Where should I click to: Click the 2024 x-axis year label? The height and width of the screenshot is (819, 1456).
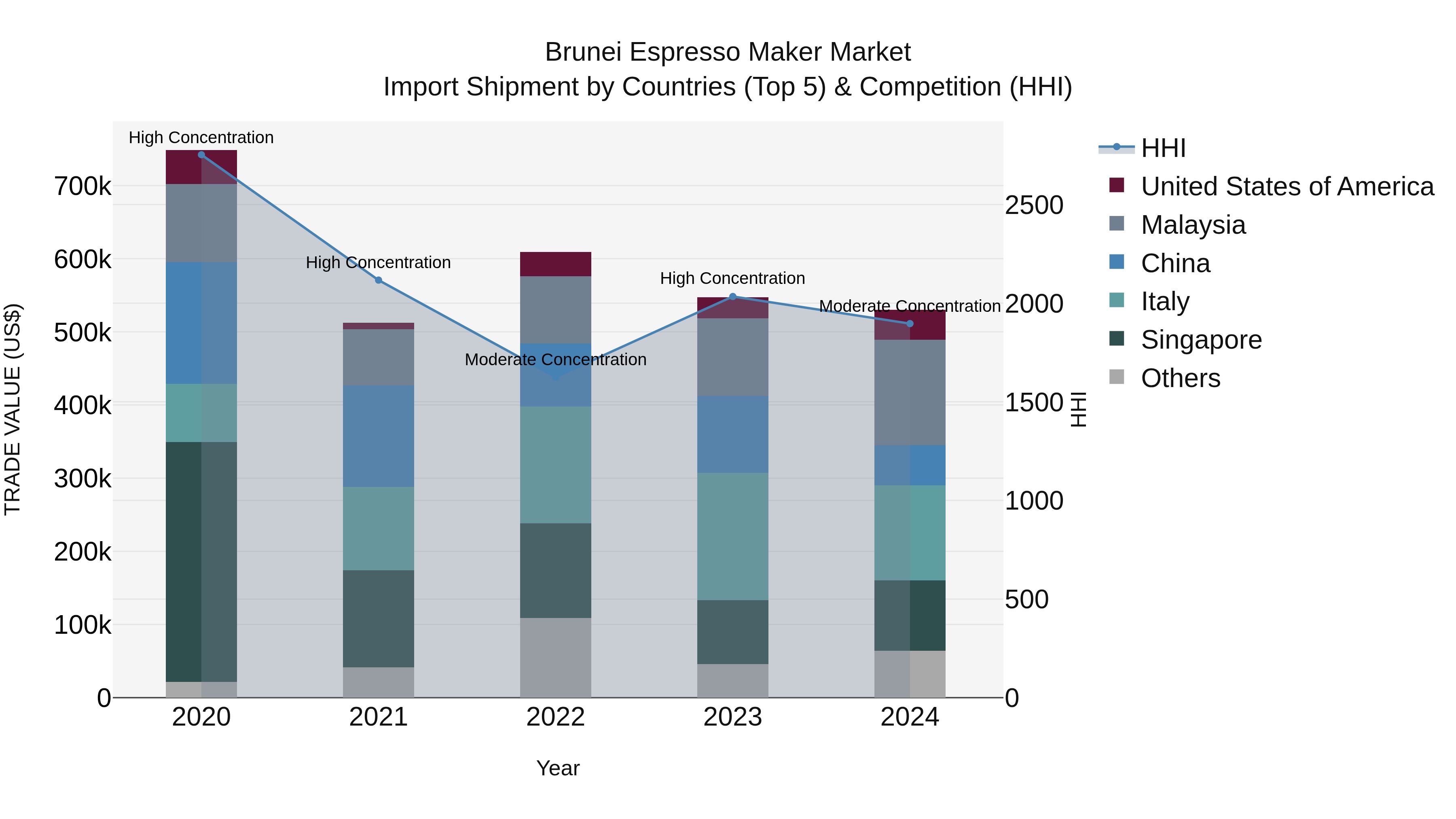[x=910, y=717]
